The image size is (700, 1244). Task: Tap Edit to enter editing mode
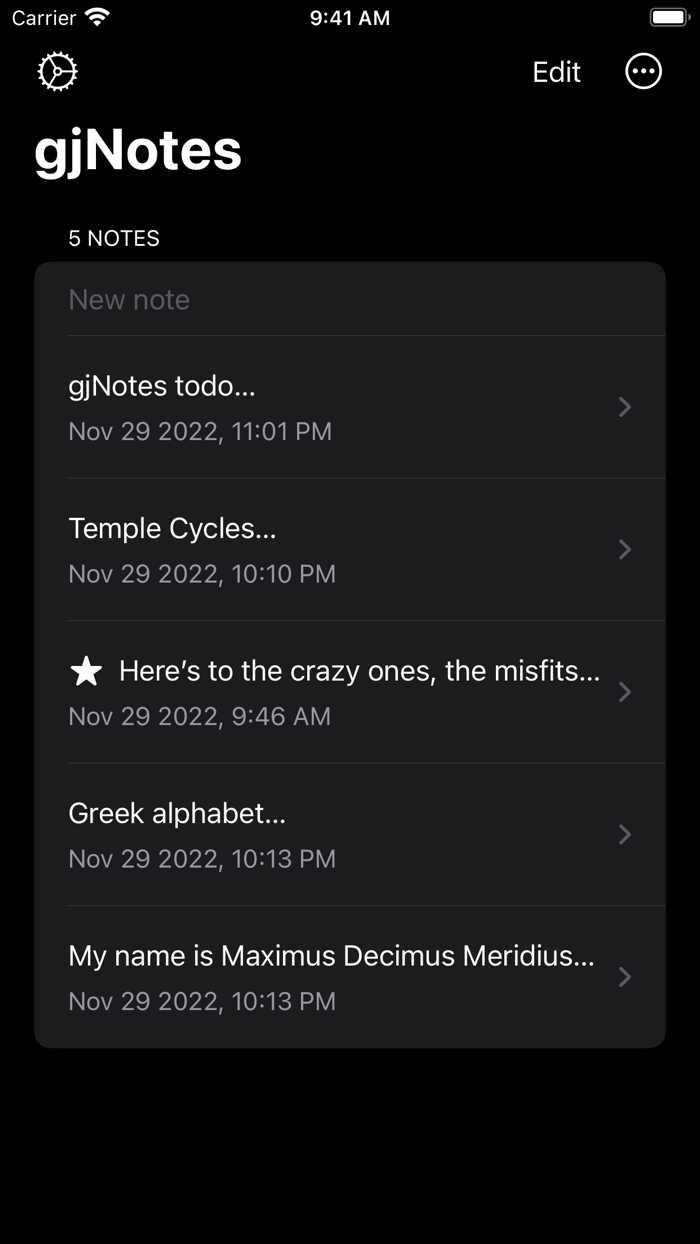point(556,71)
